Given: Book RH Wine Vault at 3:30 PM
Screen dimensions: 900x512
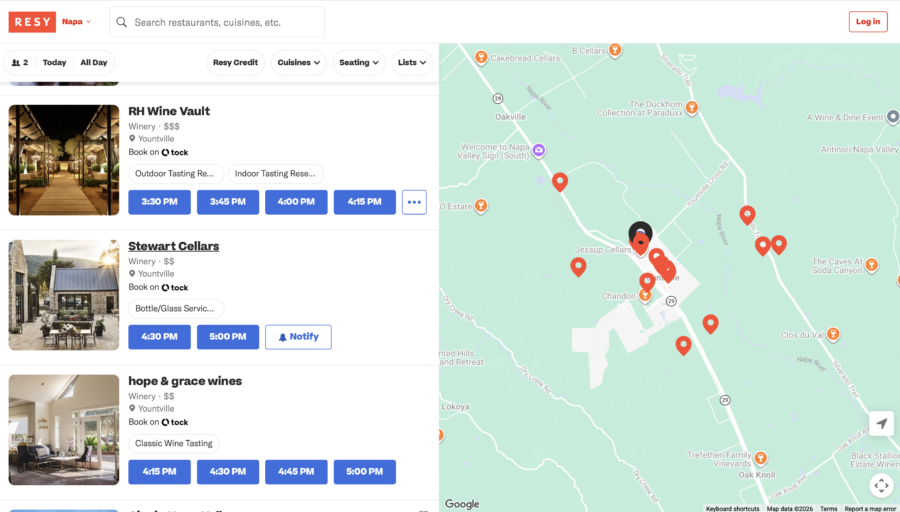Looking at the screenshot, I should pyautogui.click(x=159, y=202).
